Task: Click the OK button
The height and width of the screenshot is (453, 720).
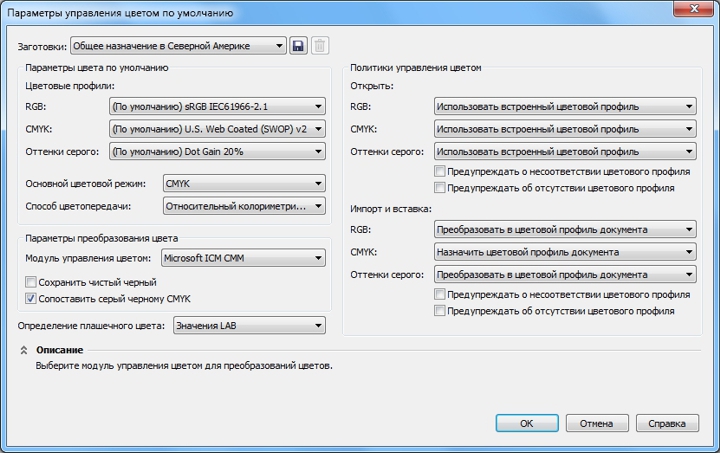Action: (x=527, y=423)
